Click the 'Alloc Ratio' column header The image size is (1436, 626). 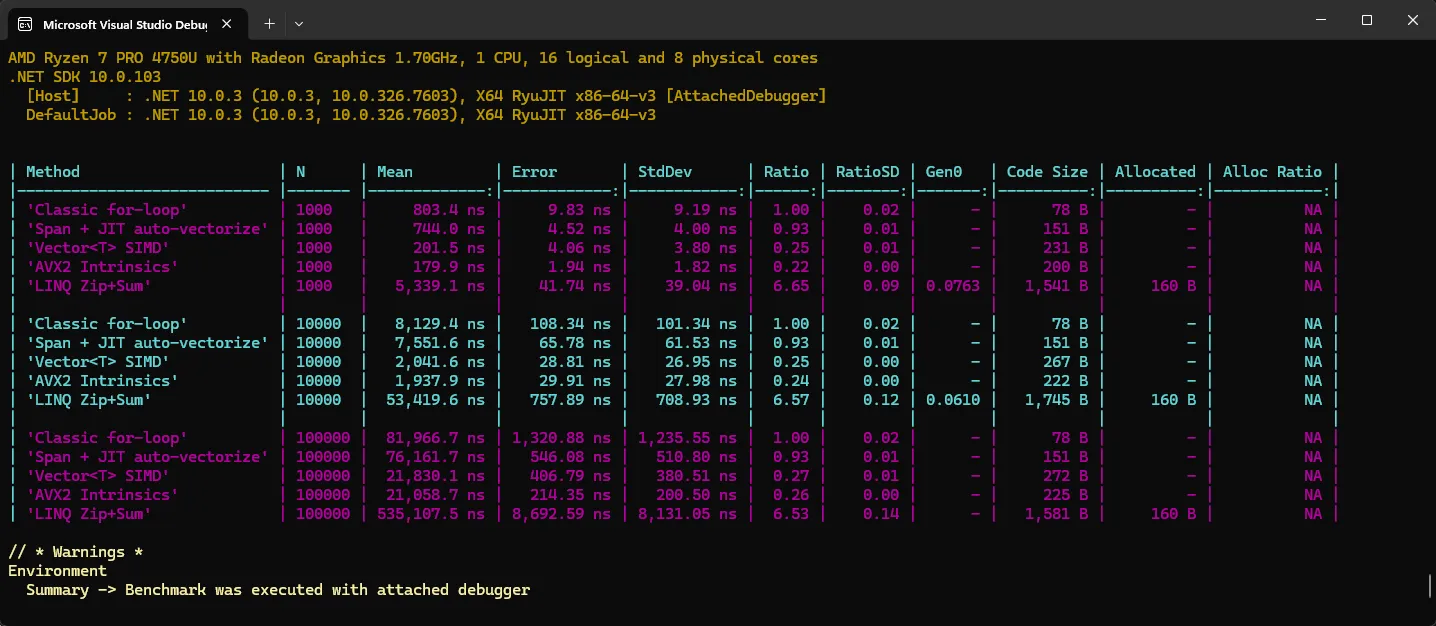(x=1272, y=172)
